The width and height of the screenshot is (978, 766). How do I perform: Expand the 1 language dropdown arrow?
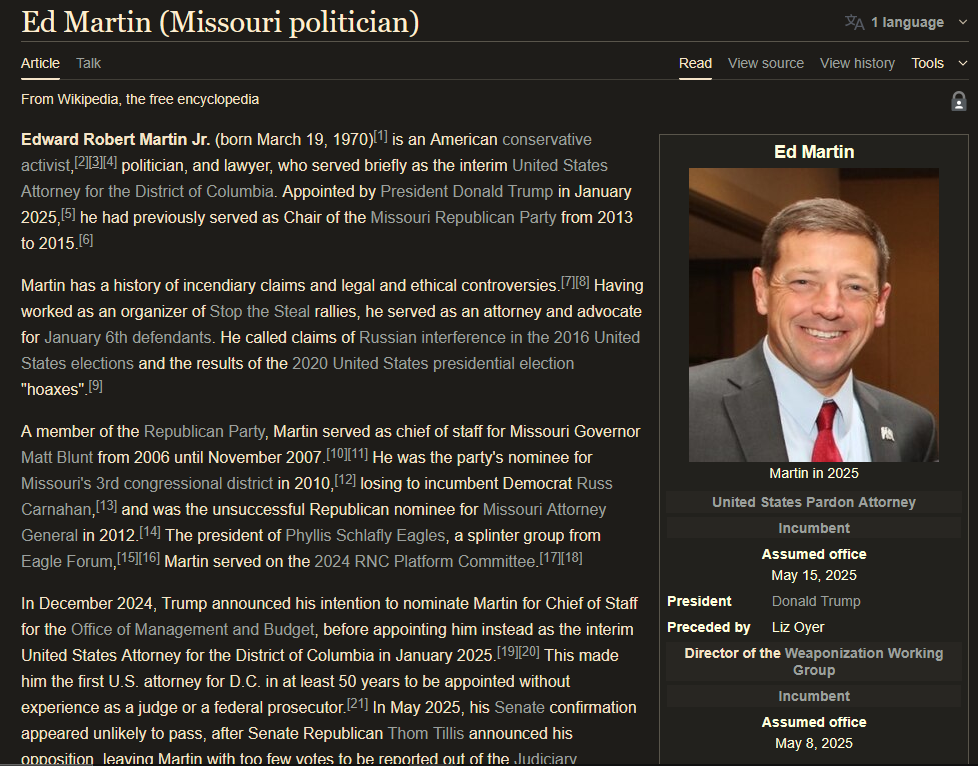(962, 22)
